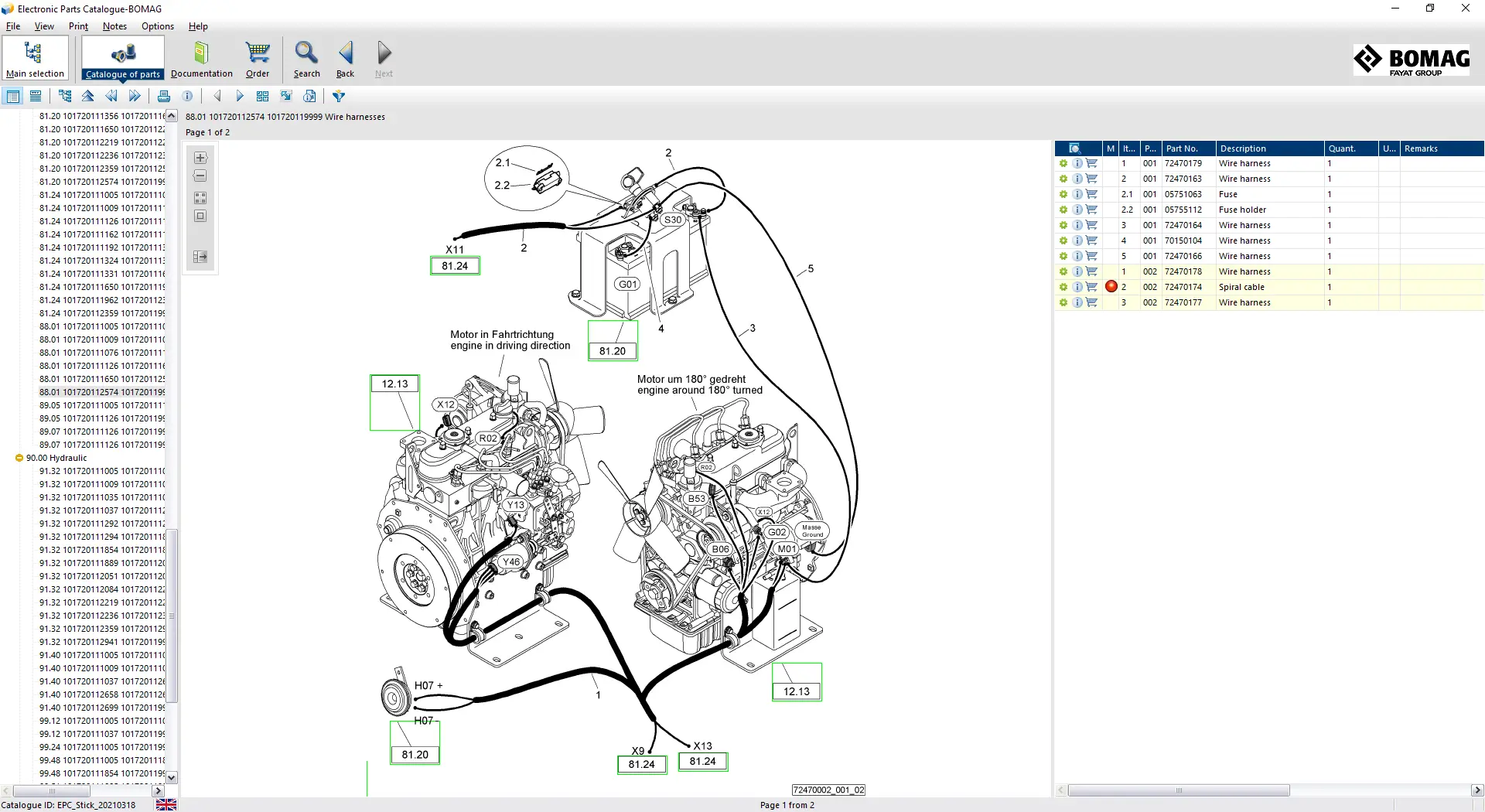
Task: Click the list view toolbar icon
Action: point(13,96)
